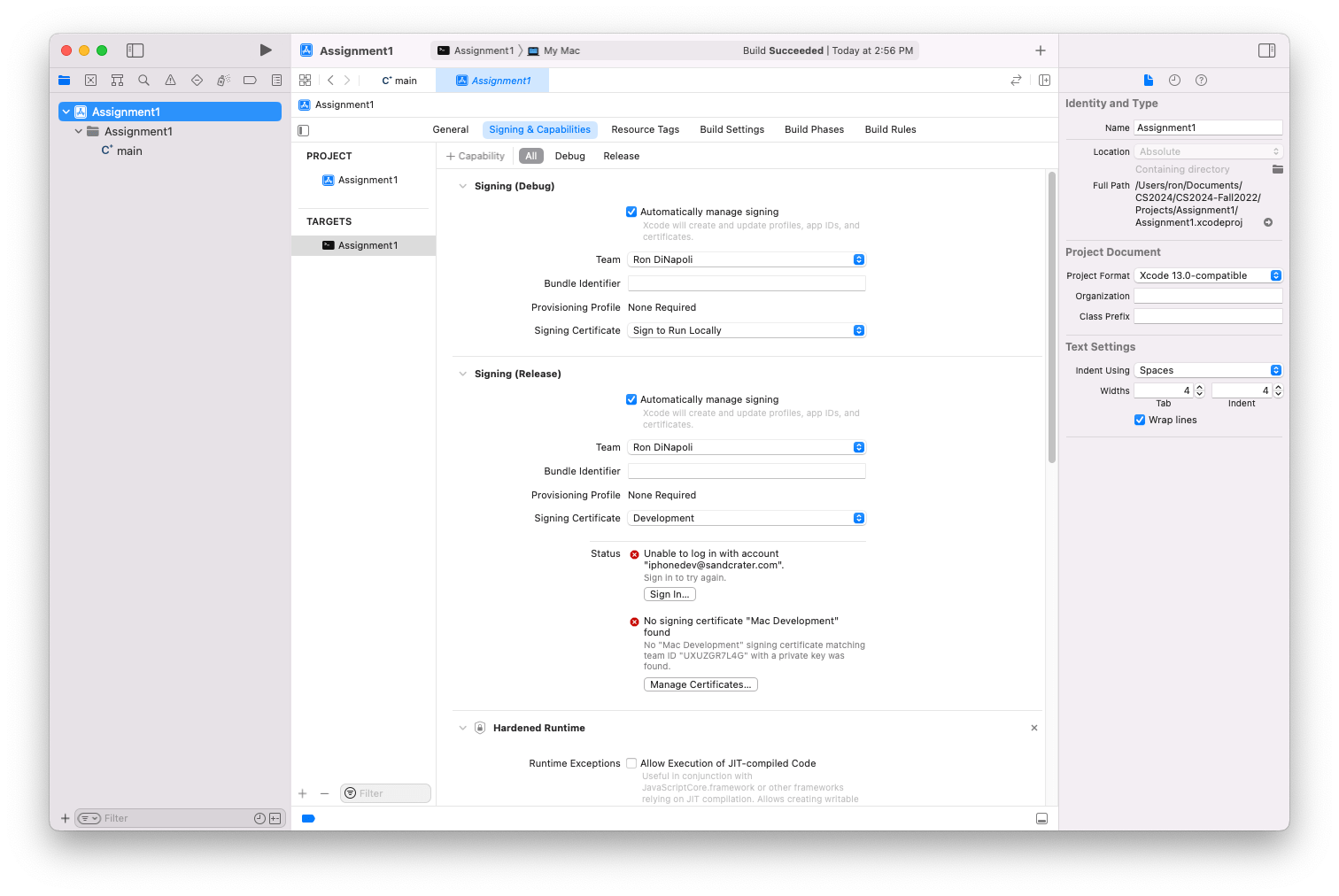1339x896 pixels.
Task: Open the Source Control navigator
Action: point(90,80)
